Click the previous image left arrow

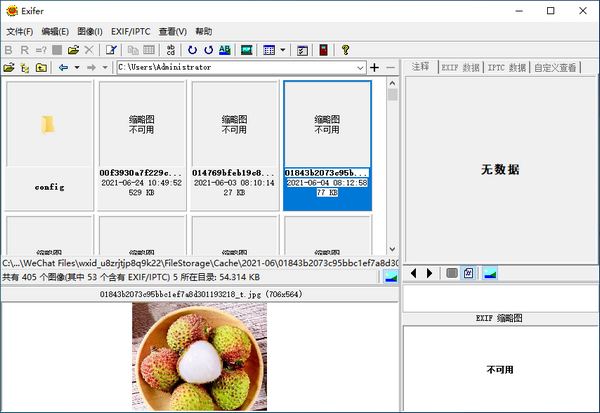[413, 273]
